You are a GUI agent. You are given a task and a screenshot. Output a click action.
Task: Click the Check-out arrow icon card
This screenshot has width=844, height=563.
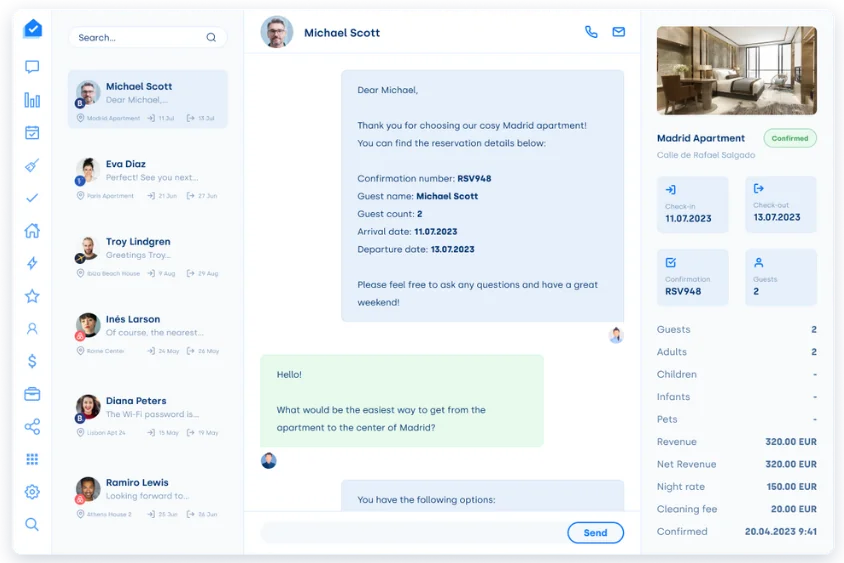(781, 205)
